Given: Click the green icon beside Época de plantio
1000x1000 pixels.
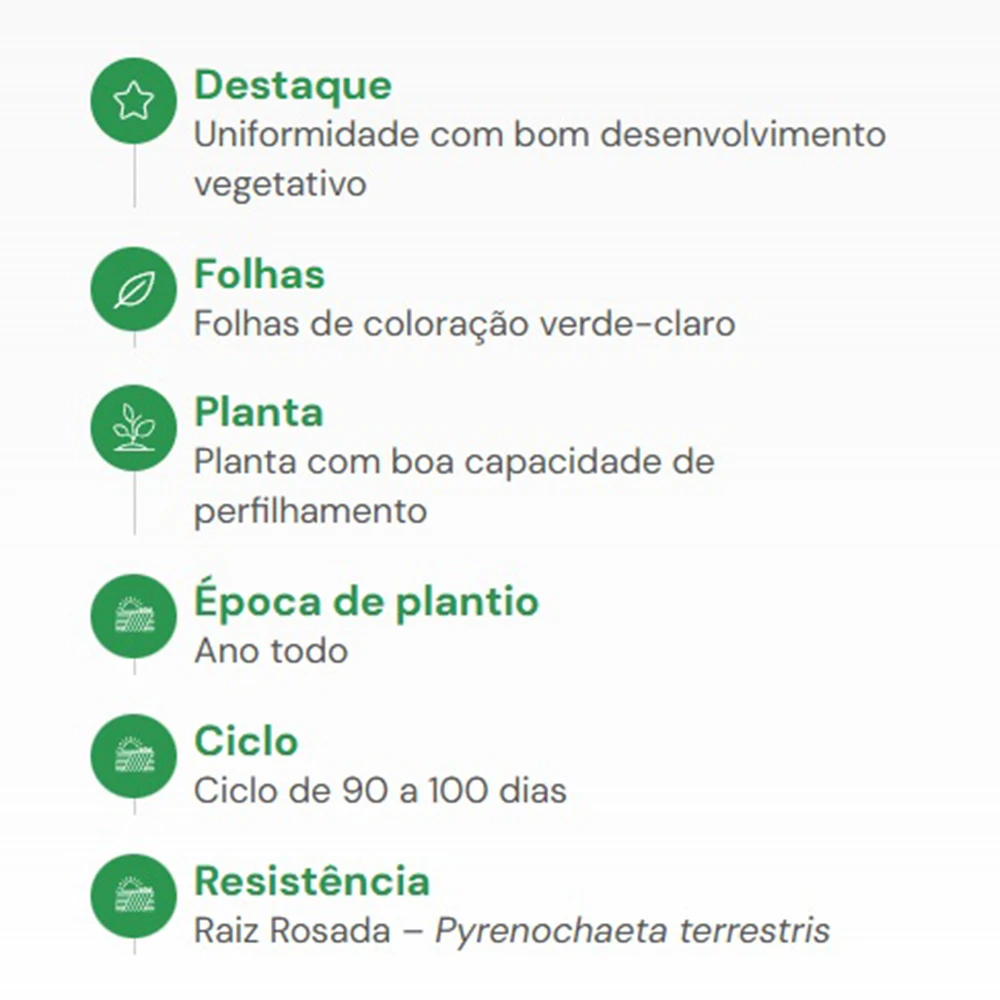Looking at the screenshot, I should [133, 616].
